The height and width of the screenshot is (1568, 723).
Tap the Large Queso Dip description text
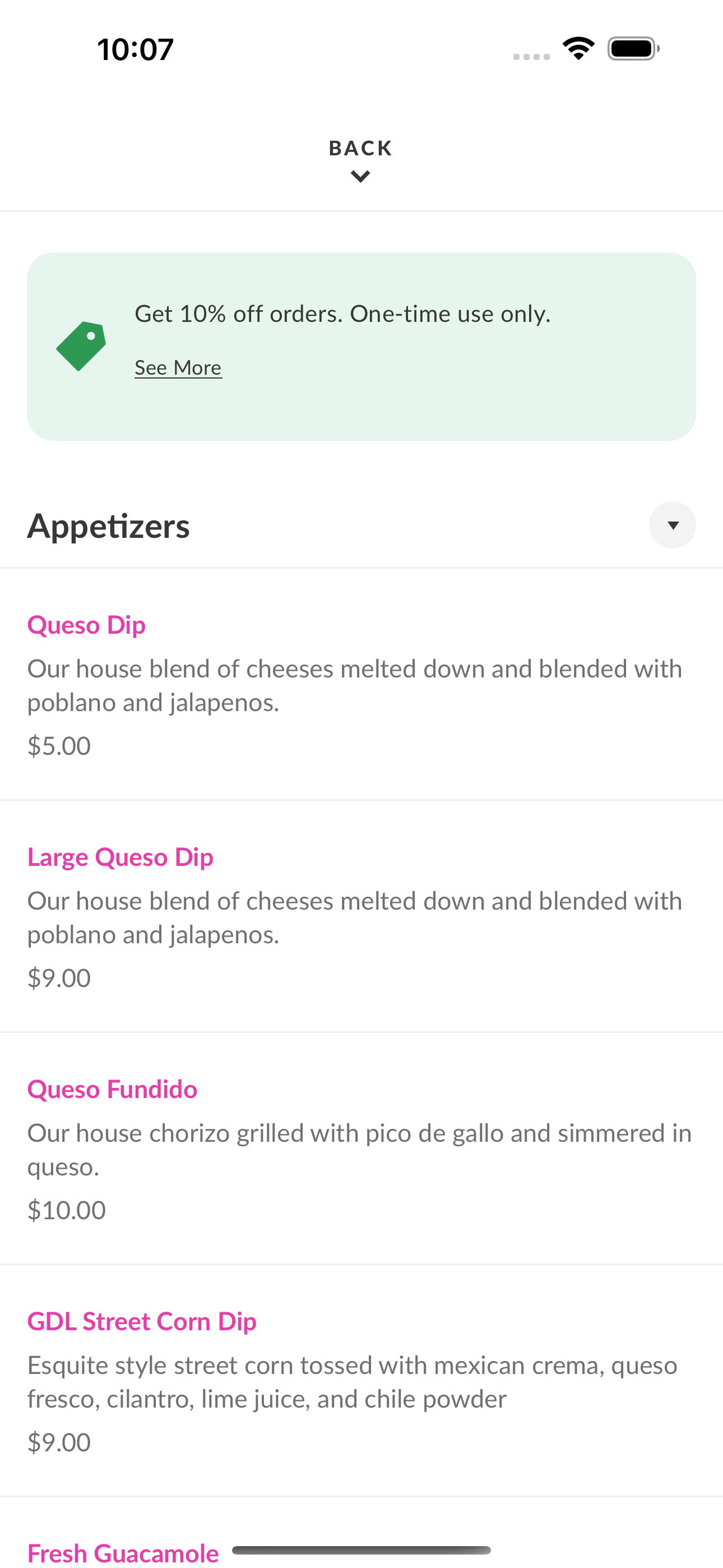pos(355,918)
